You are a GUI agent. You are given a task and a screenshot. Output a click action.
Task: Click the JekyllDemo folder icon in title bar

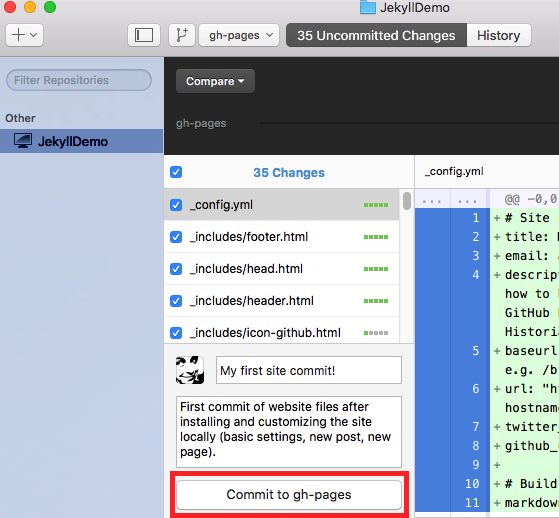click(x=368, y=7)
